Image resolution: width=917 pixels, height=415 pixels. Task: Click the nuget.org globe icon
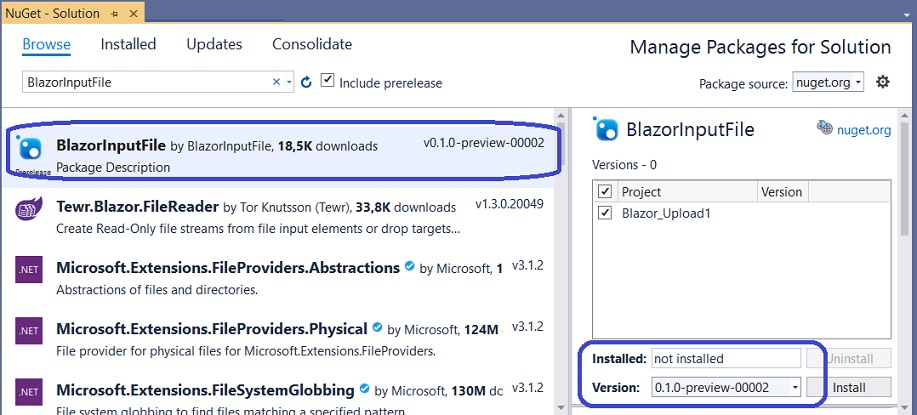[825, 128]
